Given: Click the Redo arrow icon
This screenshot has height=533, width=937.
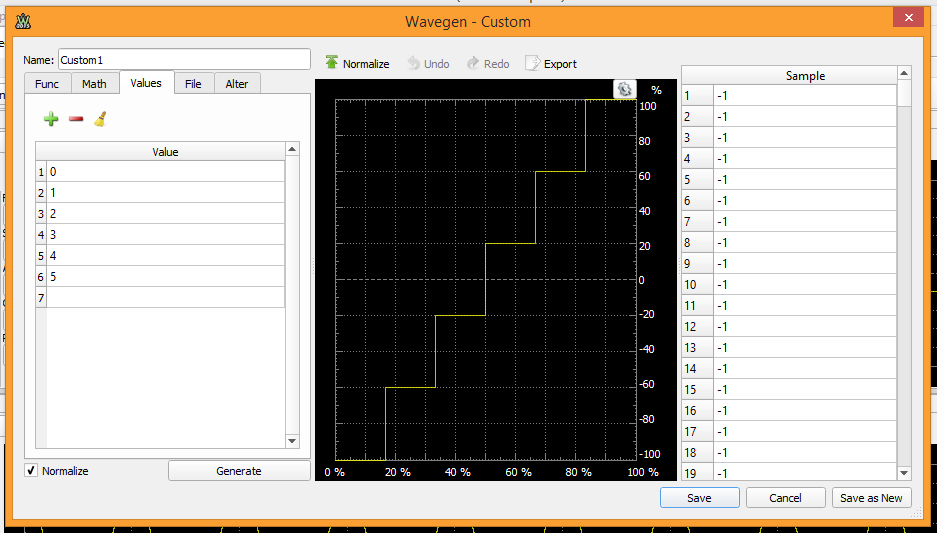Looking at the screenshot, I should pos(473,63).
